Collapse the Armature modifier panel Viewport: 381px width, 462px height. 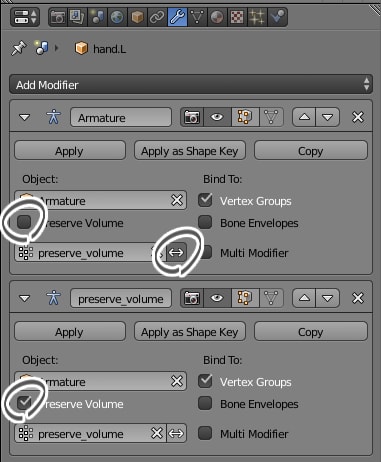tap(25, 117)
